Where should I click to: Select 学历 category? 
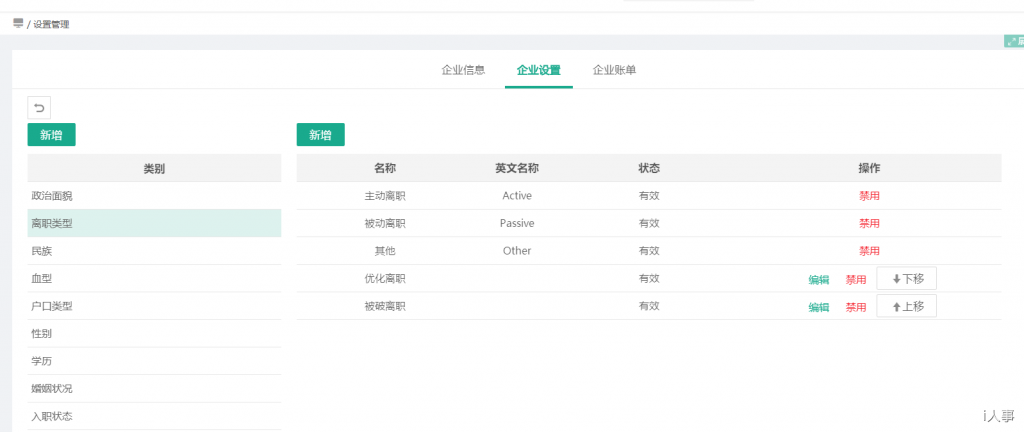coord(154,361)
